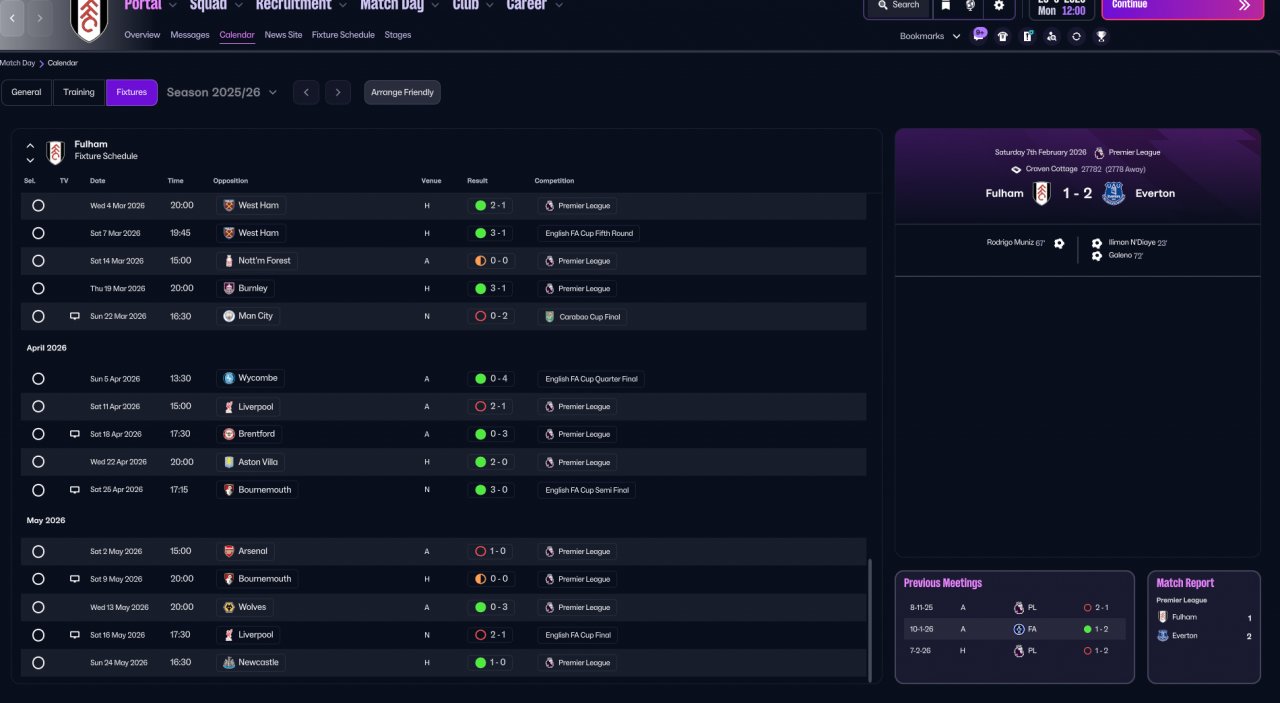The image size is (1280, 703).
Task: Go to next season with right arrow
Action: pyautogui.click(x=338, y=92)
